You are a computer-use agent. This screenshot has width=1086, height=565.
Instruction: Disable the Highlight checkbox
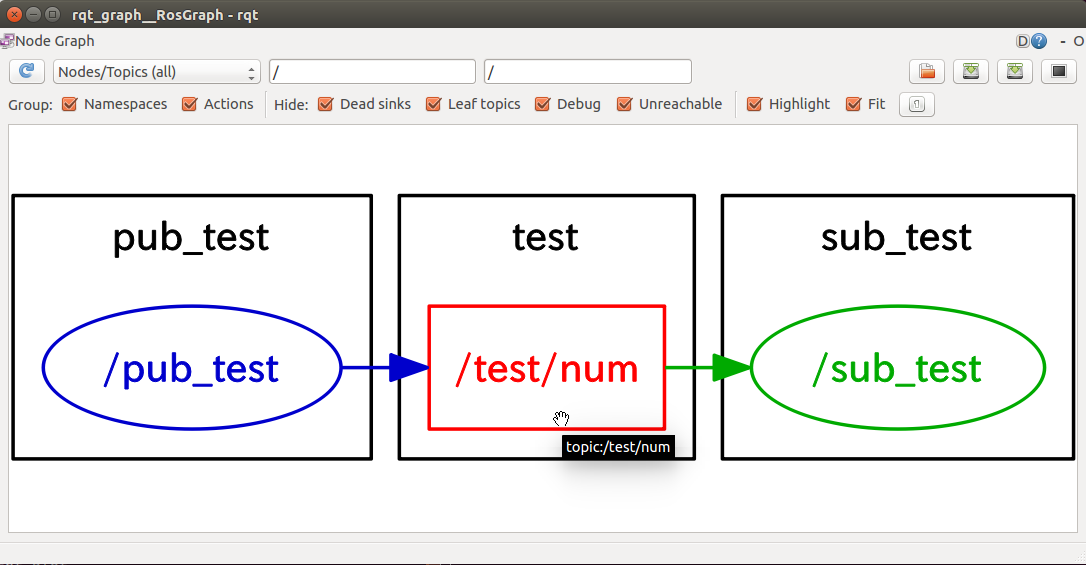point(755,104)
